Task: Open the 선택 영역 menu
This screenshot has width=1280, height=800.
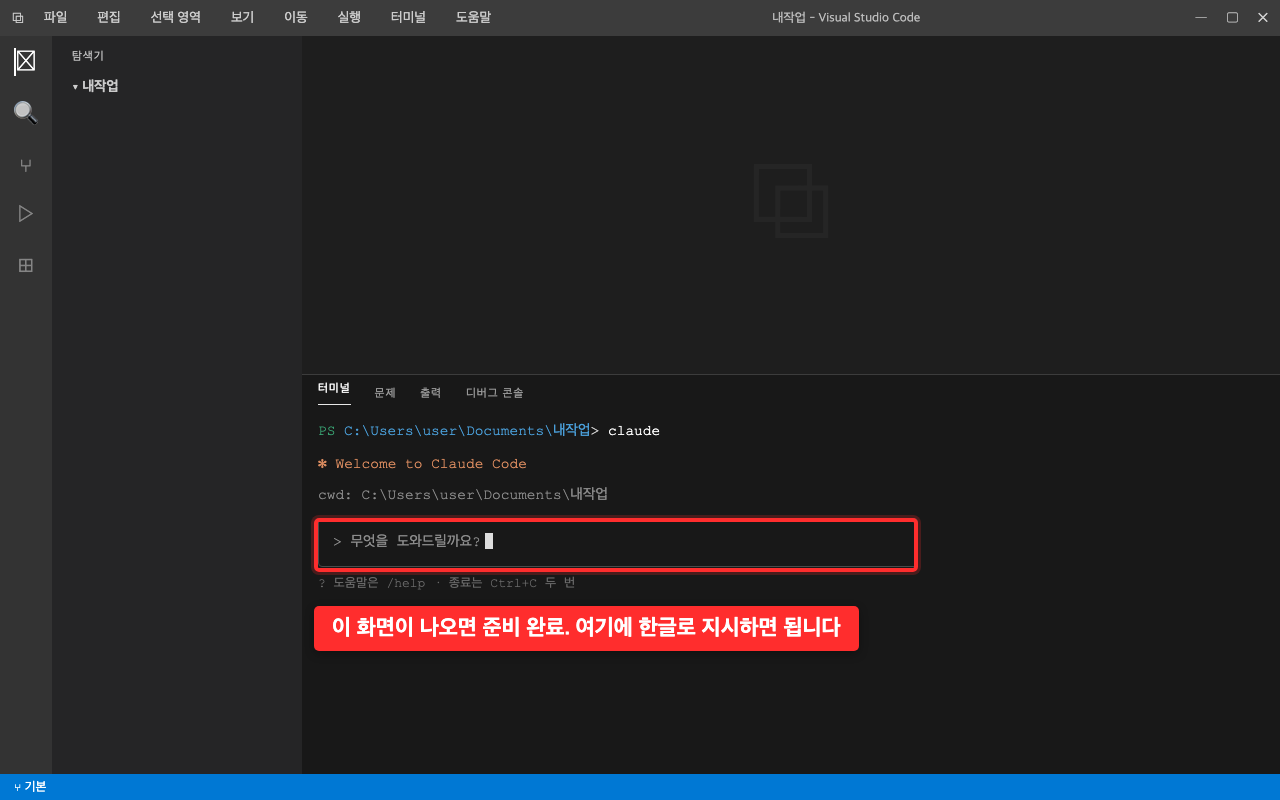Action: pyautogui.click(x=175, y=17)
